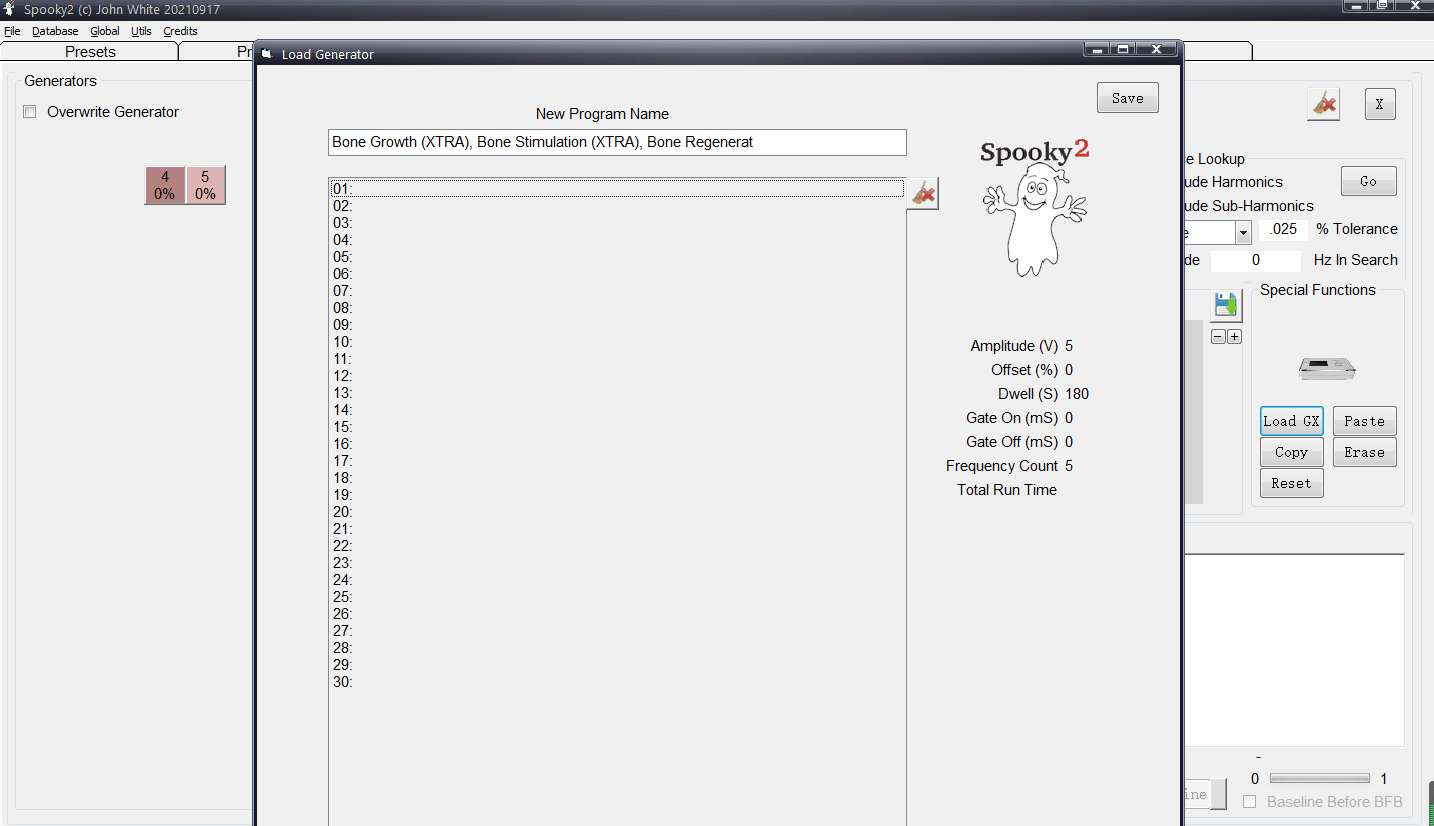Open the Database menu
This screenshot has height=826, width=1434.
[55, 31]
